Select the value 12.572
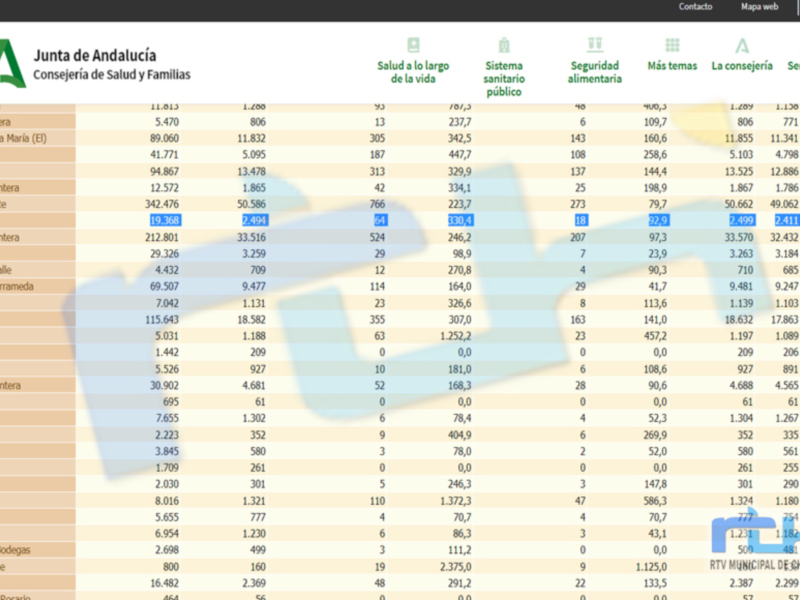800x600 pixels. (164, 188)
